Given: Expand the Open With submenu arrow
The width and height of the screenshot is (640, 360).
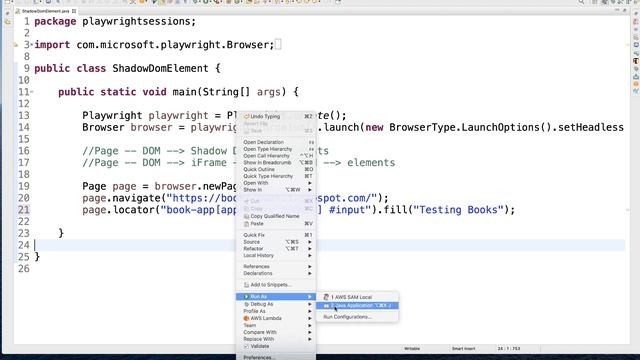Looking at the screenshot, I should [310, 183].
